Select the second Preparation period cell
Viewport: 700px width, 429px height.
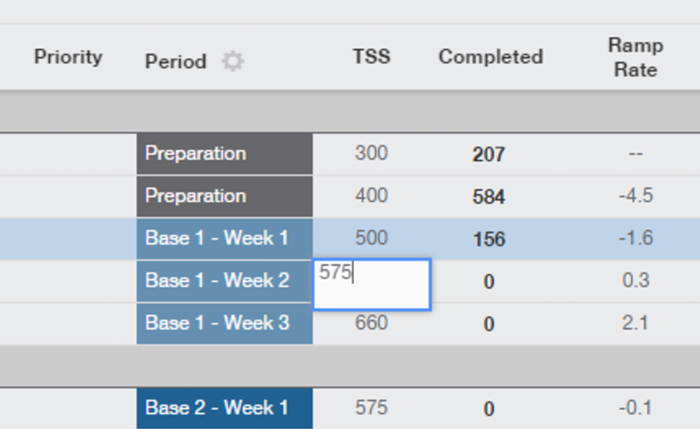(225, 196)
